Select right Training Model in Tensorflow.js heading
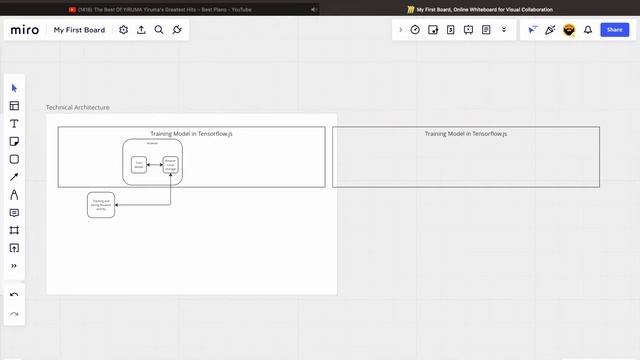This screenshot has width=640, height=360. click(466, 133)
